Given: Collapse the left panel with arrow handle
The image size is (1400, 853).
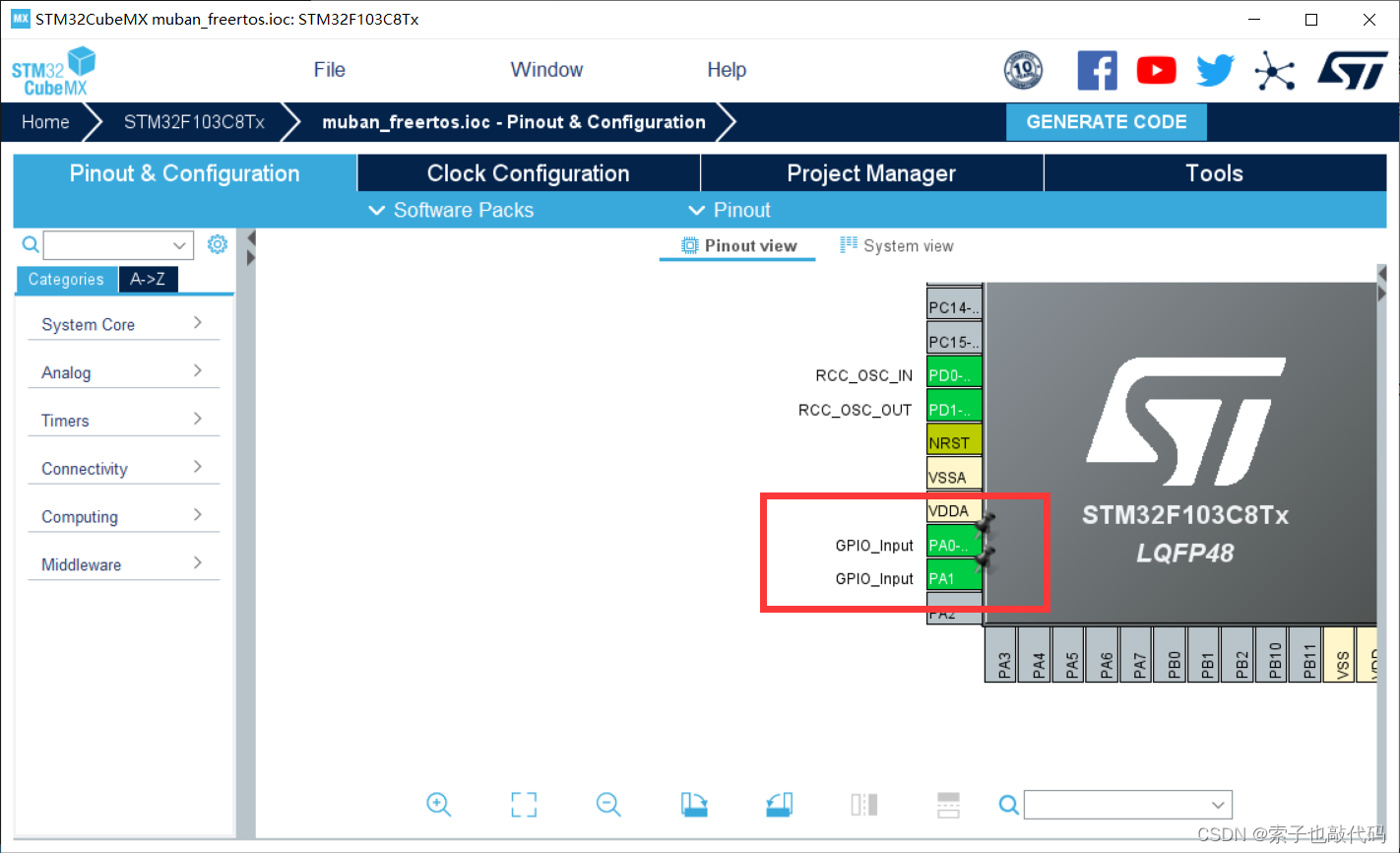Looking at the screenshot, I should point(250,237).
